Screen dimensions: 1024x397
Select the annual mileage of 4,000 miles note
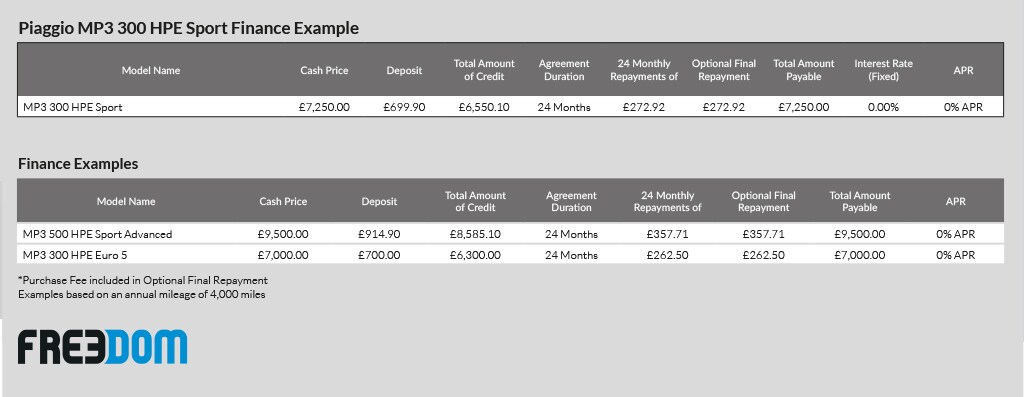coord(142,294)
